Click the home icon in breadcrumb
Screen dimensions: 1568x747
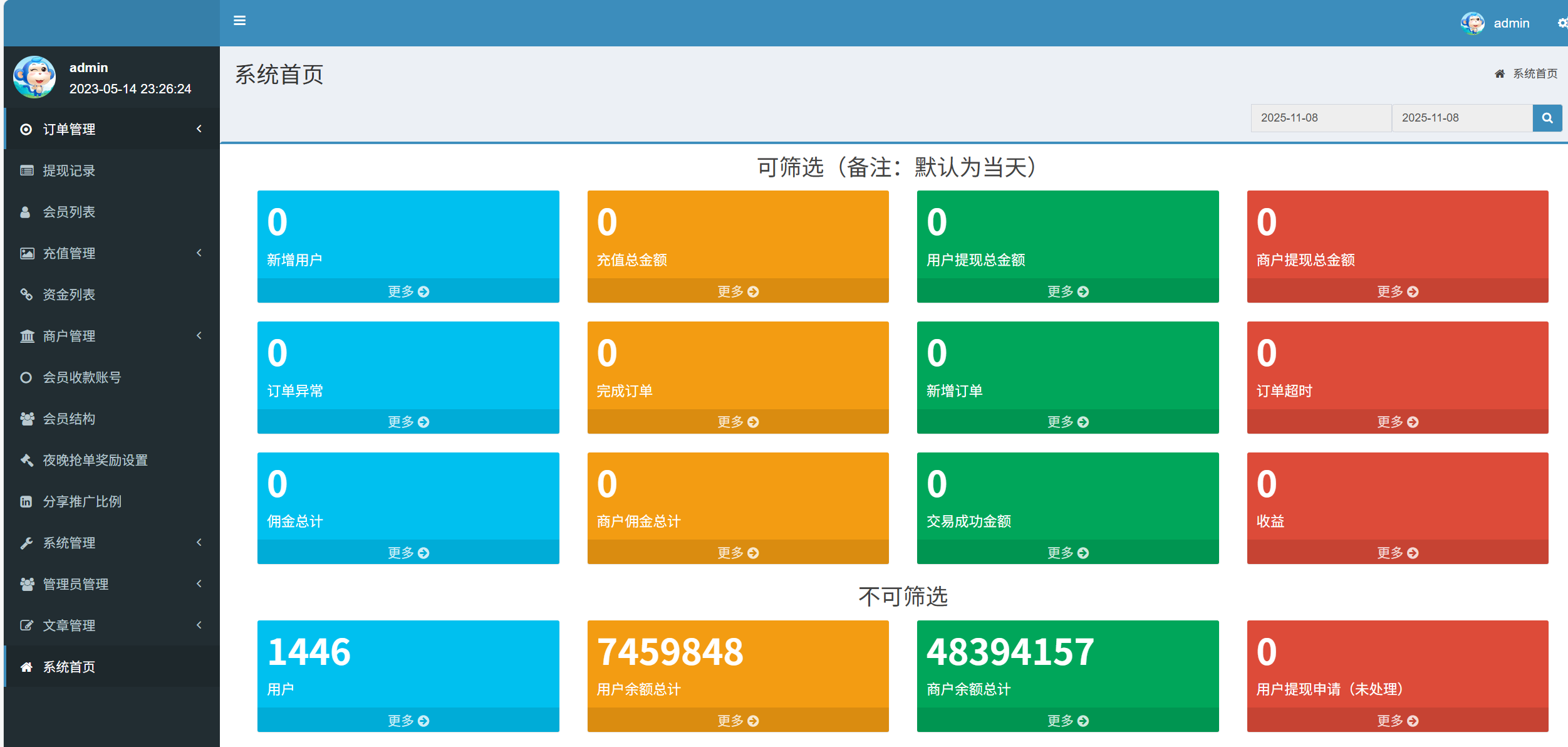pos(1499,74)
